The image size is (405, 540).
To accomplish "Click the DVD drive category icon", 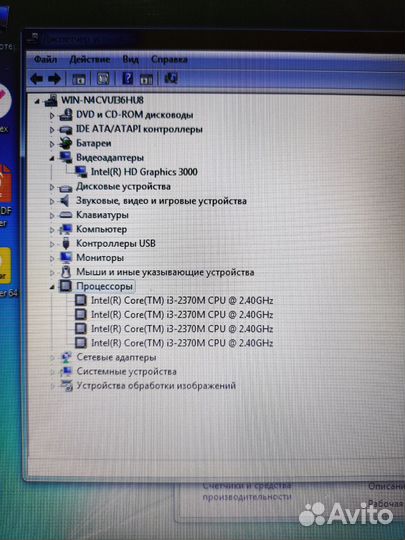I will pos(66,115).
